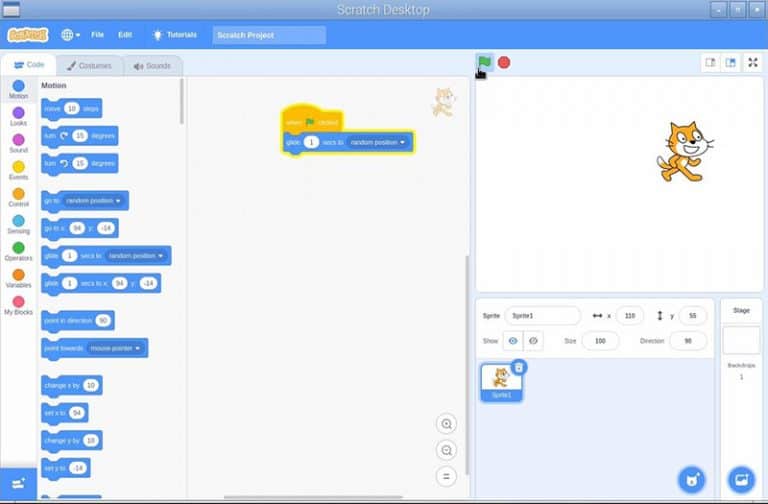This screenshot has height=504, width=768.
Task: Show the sprite with the eye icon
Action: point(513,341)
